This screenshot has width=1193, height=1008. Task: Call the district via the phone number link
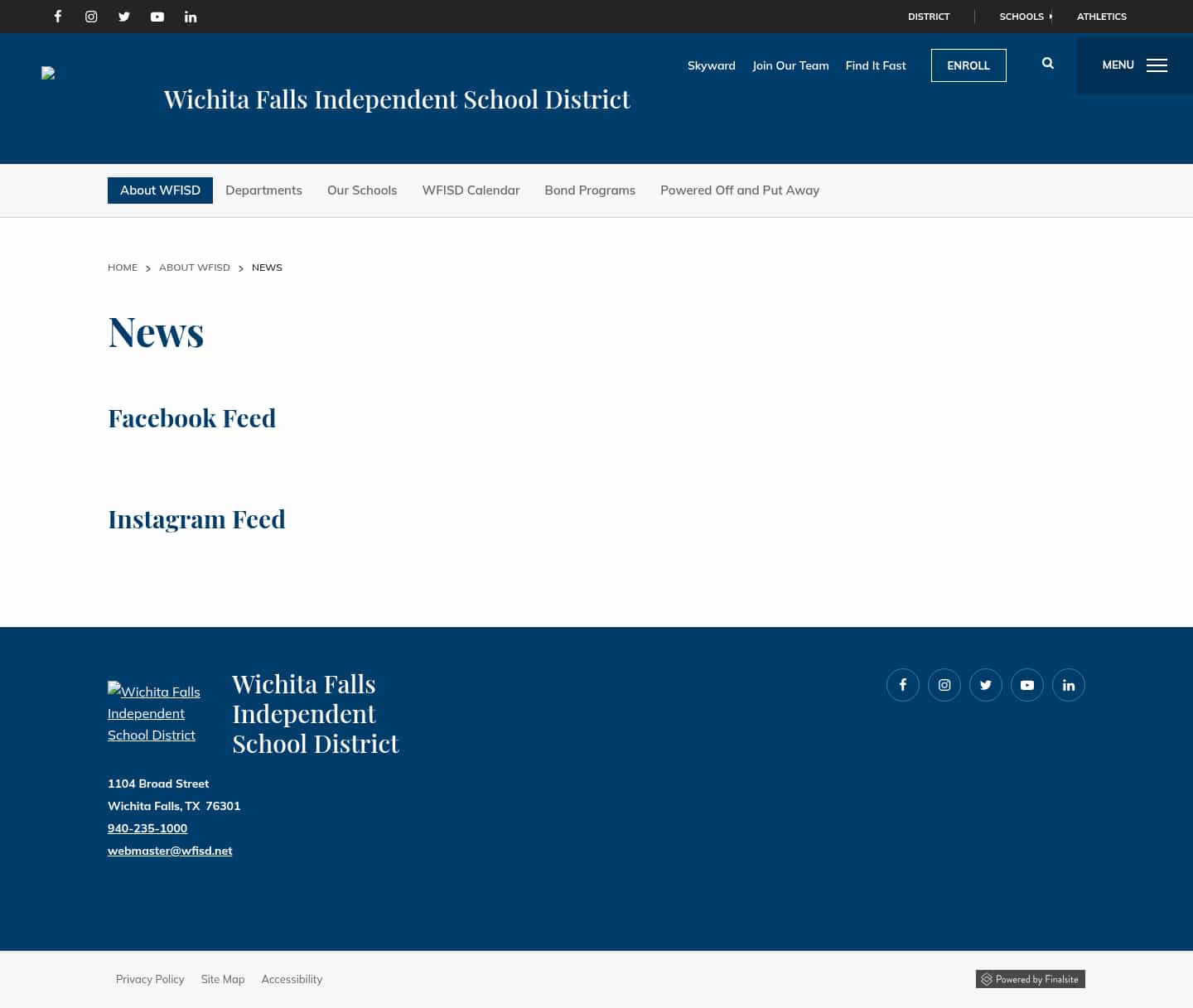147,828
